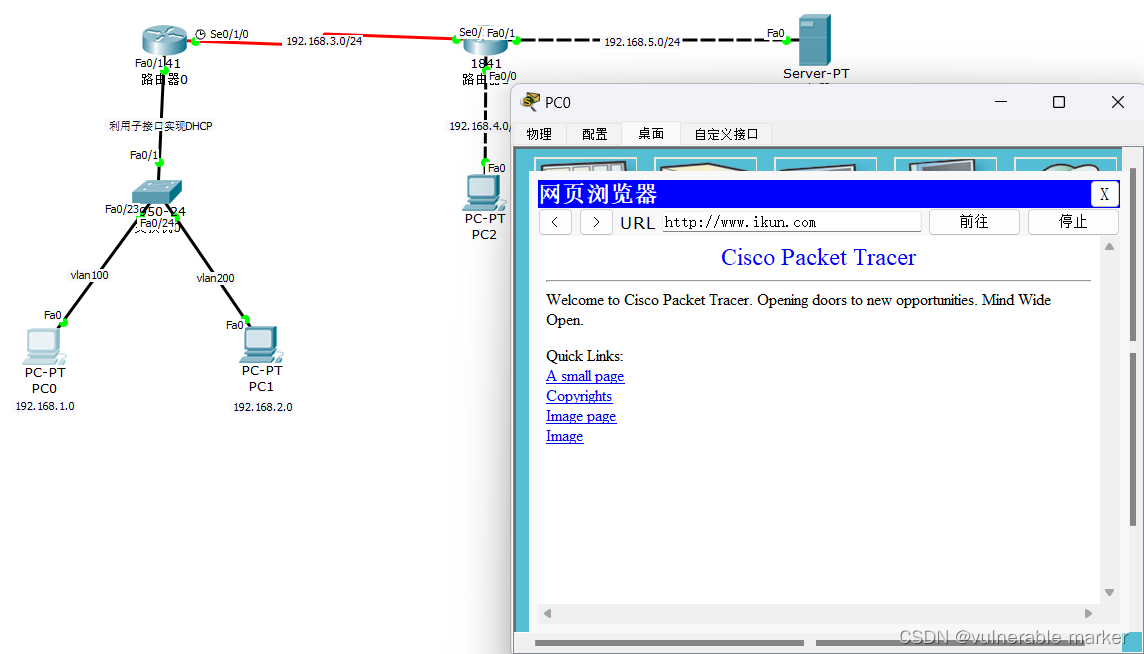Click the vlan100 label
Viewport: 1144px width, 654px height.
[89, 275]
